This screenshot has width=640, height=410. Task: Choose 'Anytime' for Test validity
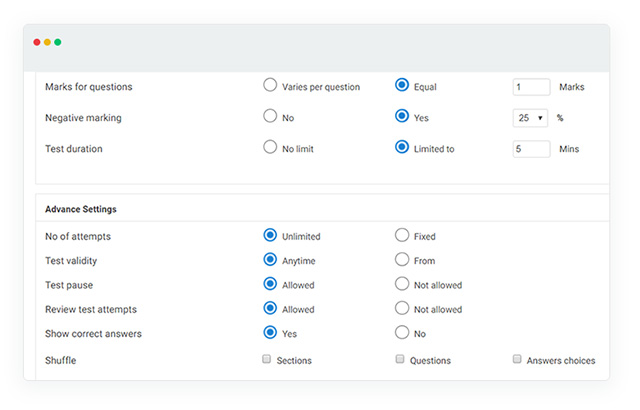point(270,259)
